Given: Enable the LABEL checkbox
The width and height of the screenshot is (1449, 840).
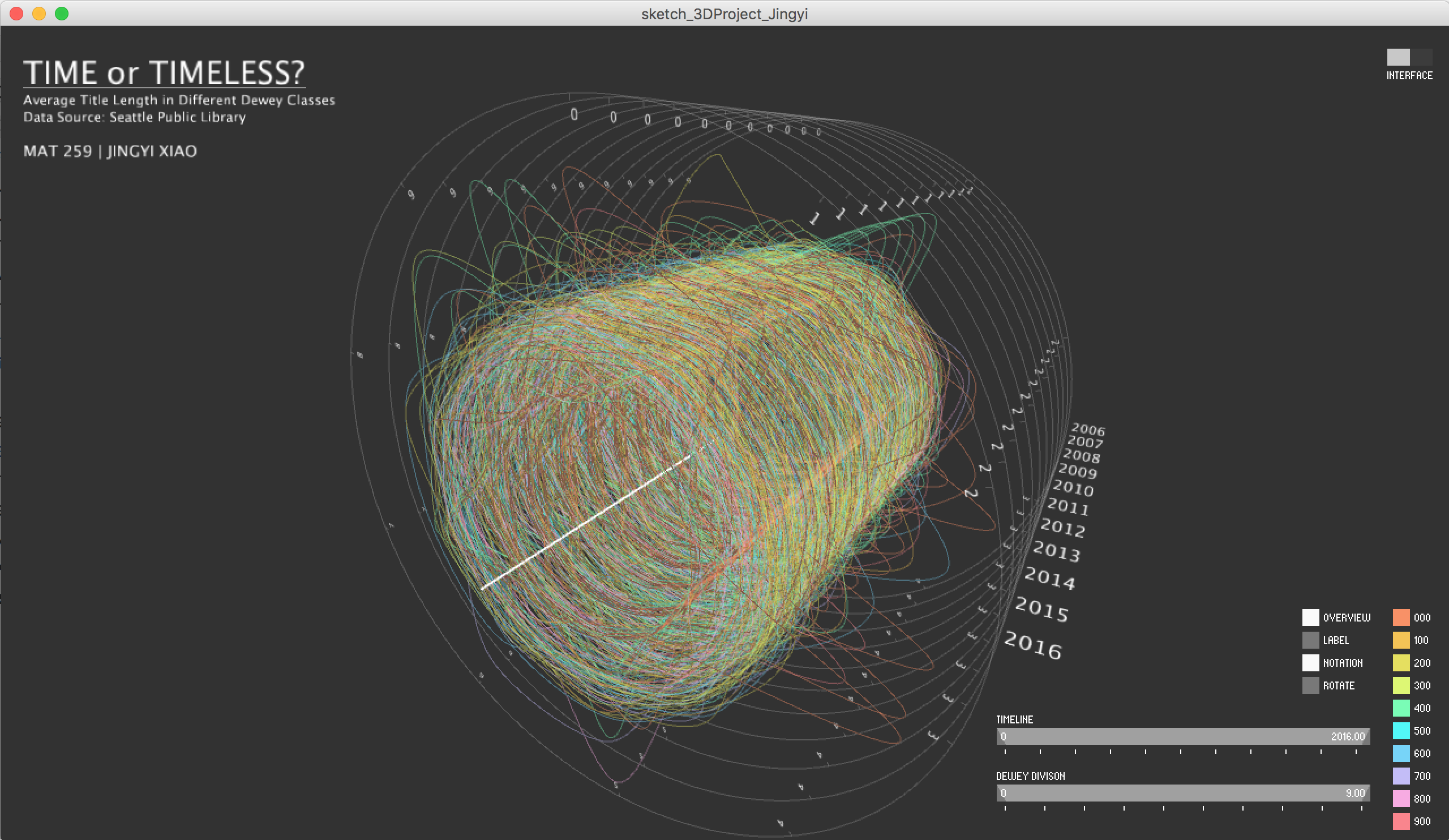Looking at the screenshot, I should point(1310,640).
